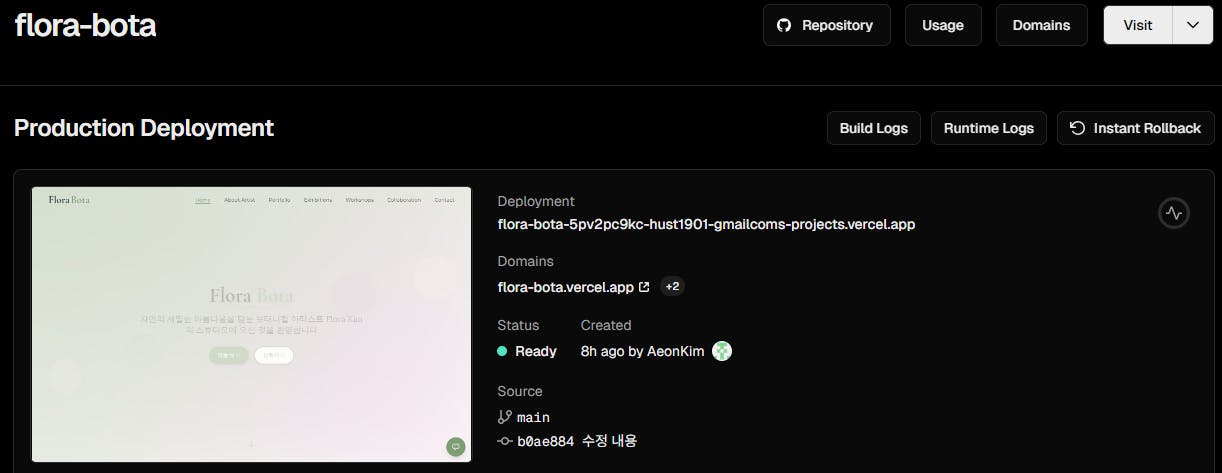Screen dimensions: 1222x473
Task: Open the main branch link
Action: tap(533, 417)
